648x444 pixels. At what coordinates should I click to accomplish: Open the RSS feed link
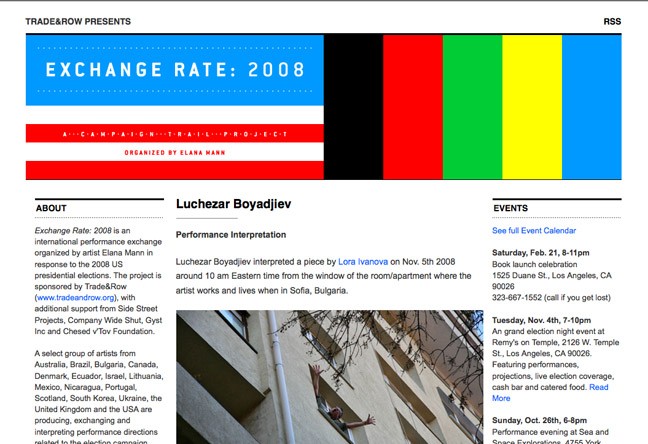click(612, 21)
